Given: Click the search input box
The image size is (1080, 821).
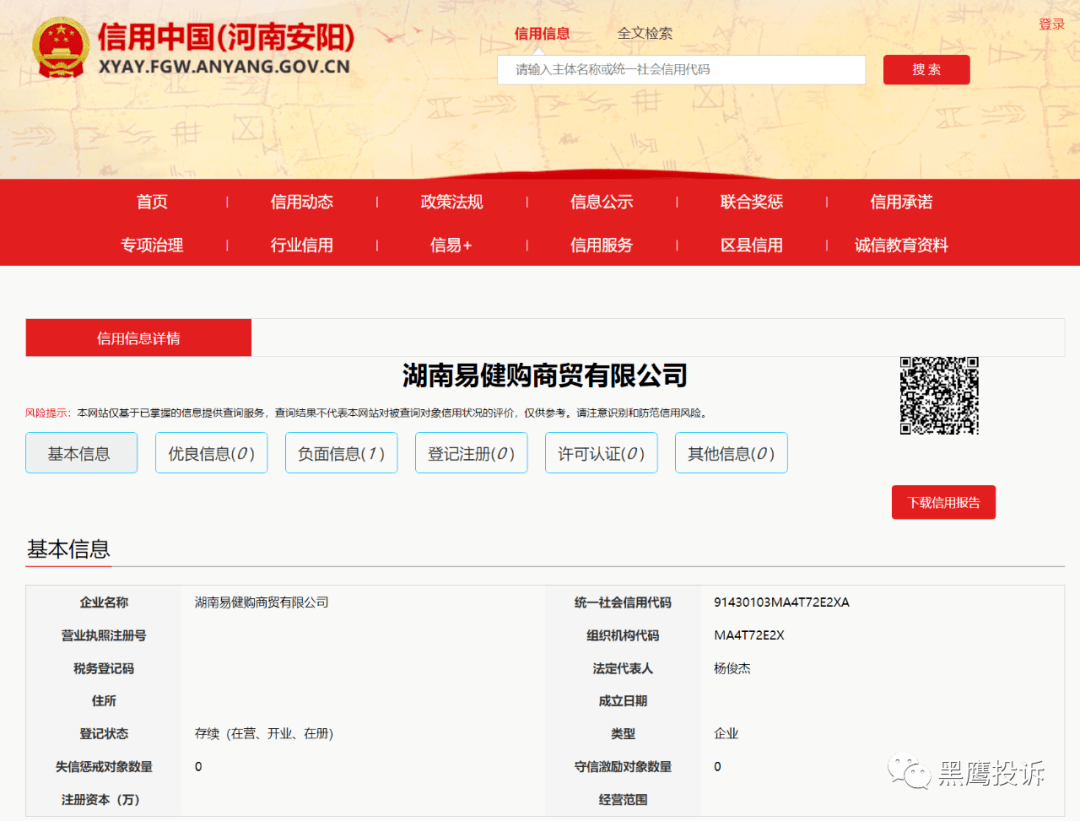Looking at the screenshot, I should 681,70.
